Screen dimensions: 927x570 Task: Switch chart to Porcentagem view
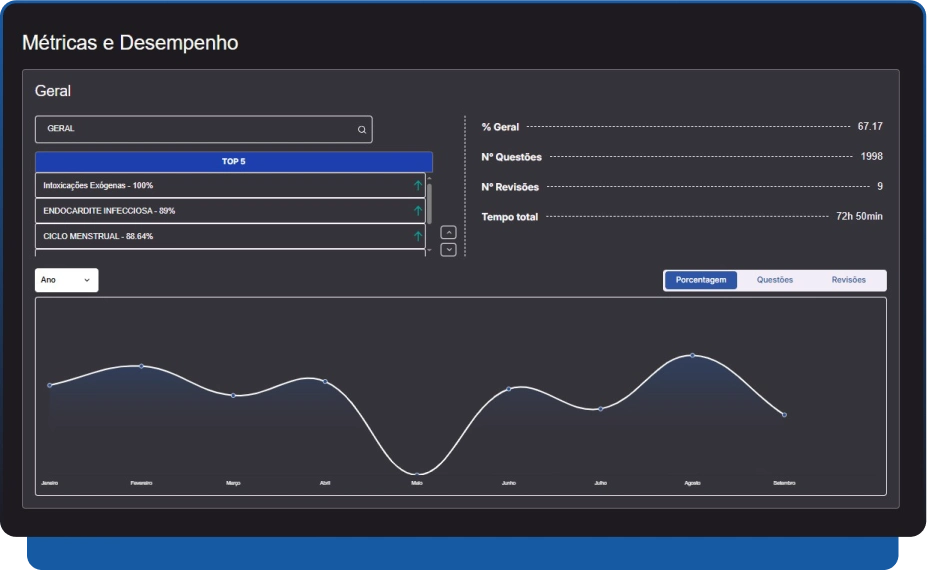point(701,280)
